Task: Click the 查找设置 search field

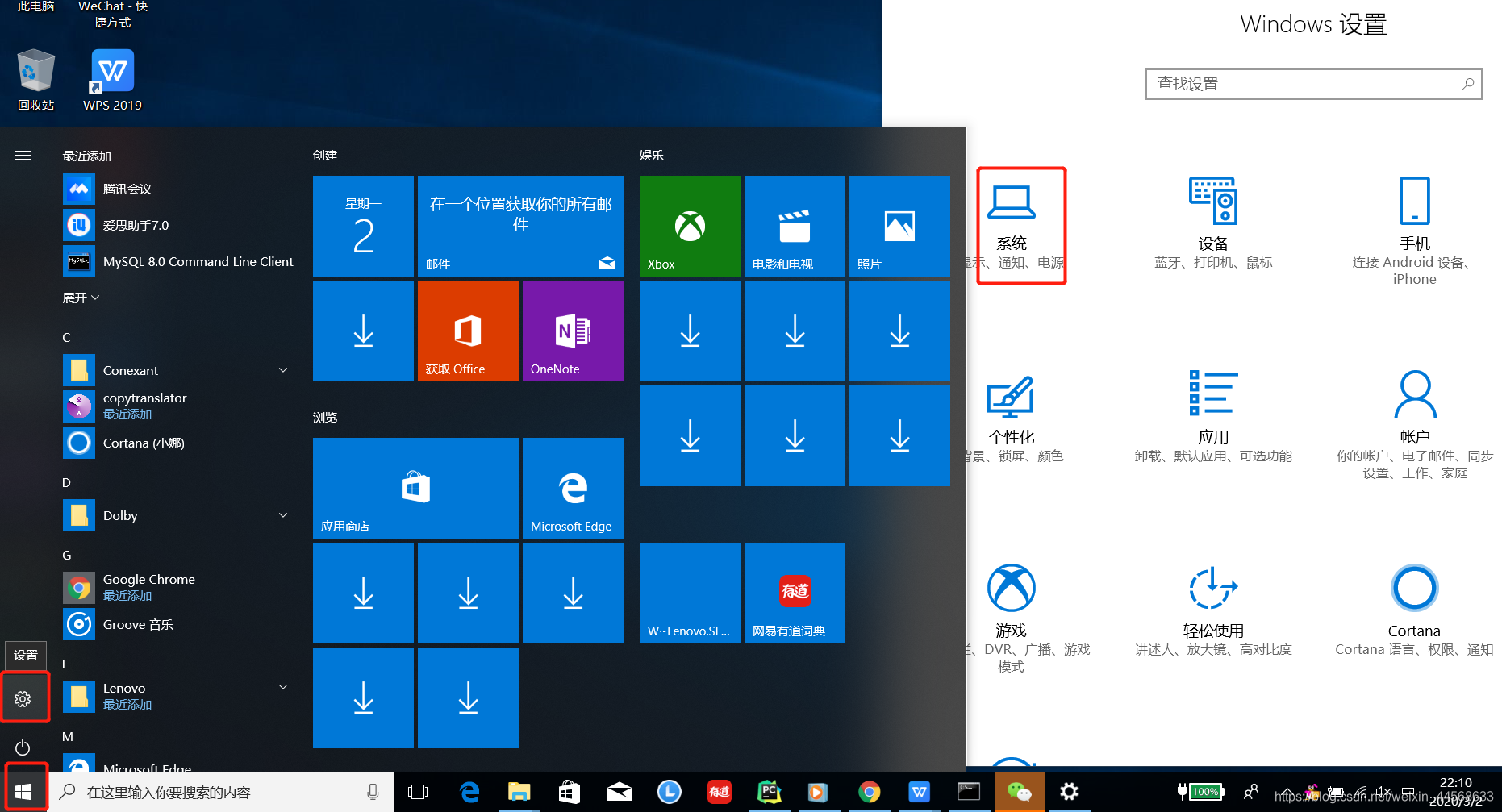Action: [x=1313, y=84]
